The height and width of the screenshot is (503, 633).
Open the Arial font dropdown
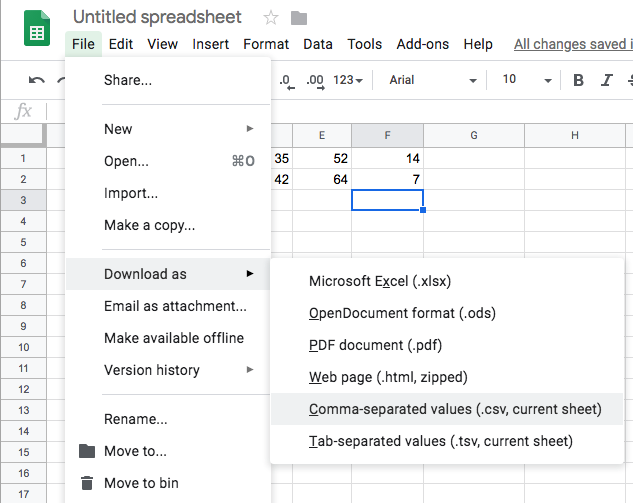pos(432,80)
